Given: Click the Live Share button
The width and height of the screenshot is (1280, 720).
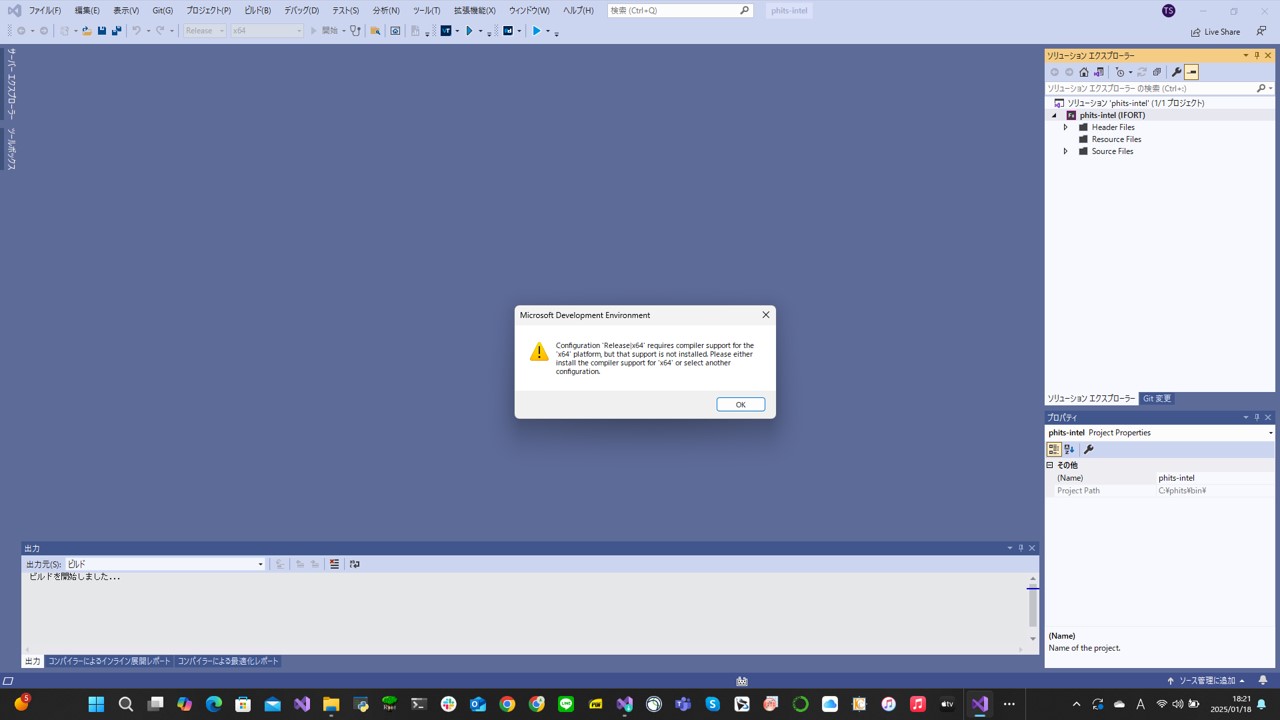Looking at the screenshot, I should pos(1215,31).
